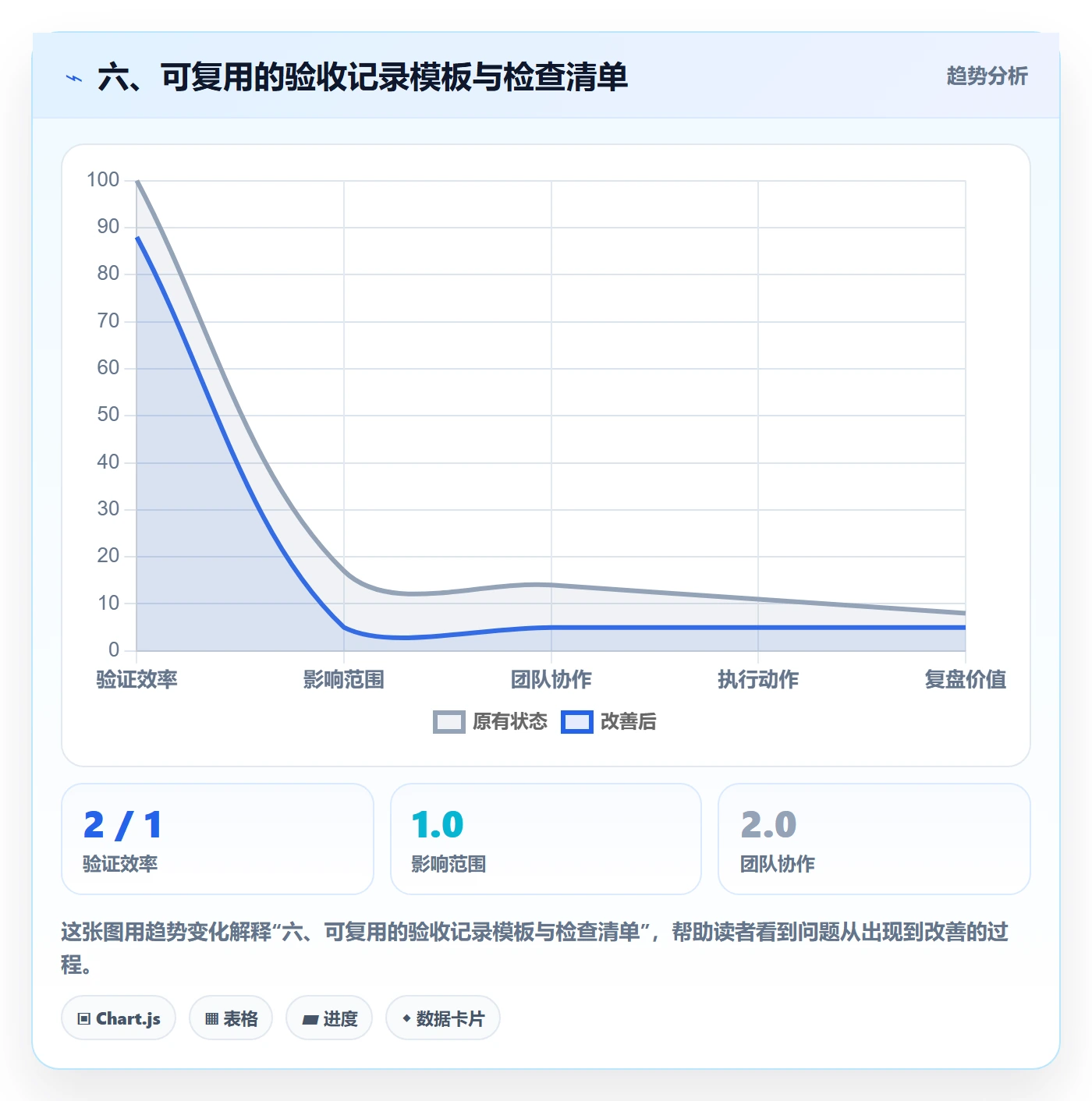This screenshot has width=1092, height=1101.
Task: Click the 影响范围 x-axis label on the chart
Action: click(x=344, y=679)
